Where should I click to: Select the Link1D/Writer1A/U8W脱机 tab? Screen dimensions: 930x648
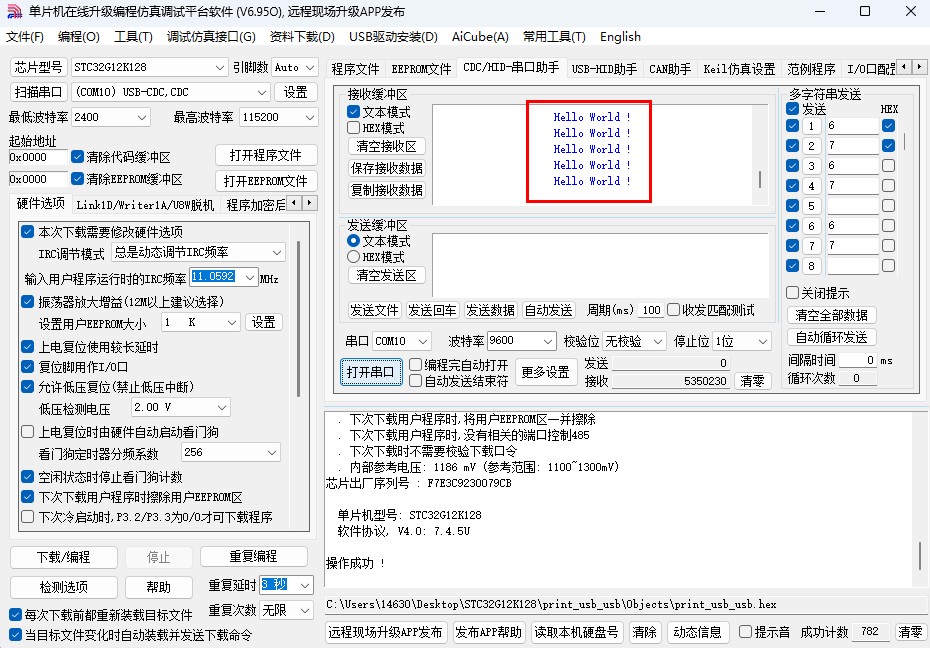[x=145, y=205]
